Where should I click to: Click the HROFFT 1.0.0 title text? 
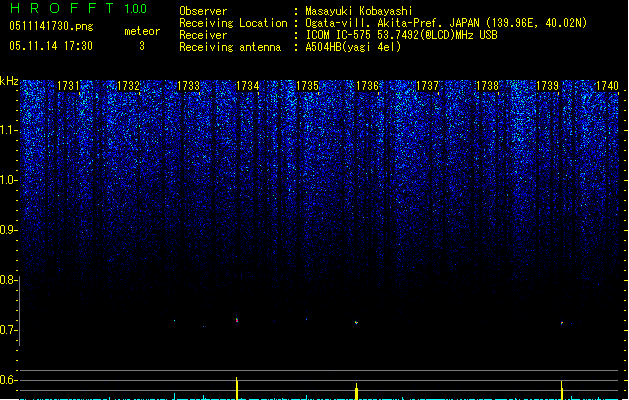[78, 8]
